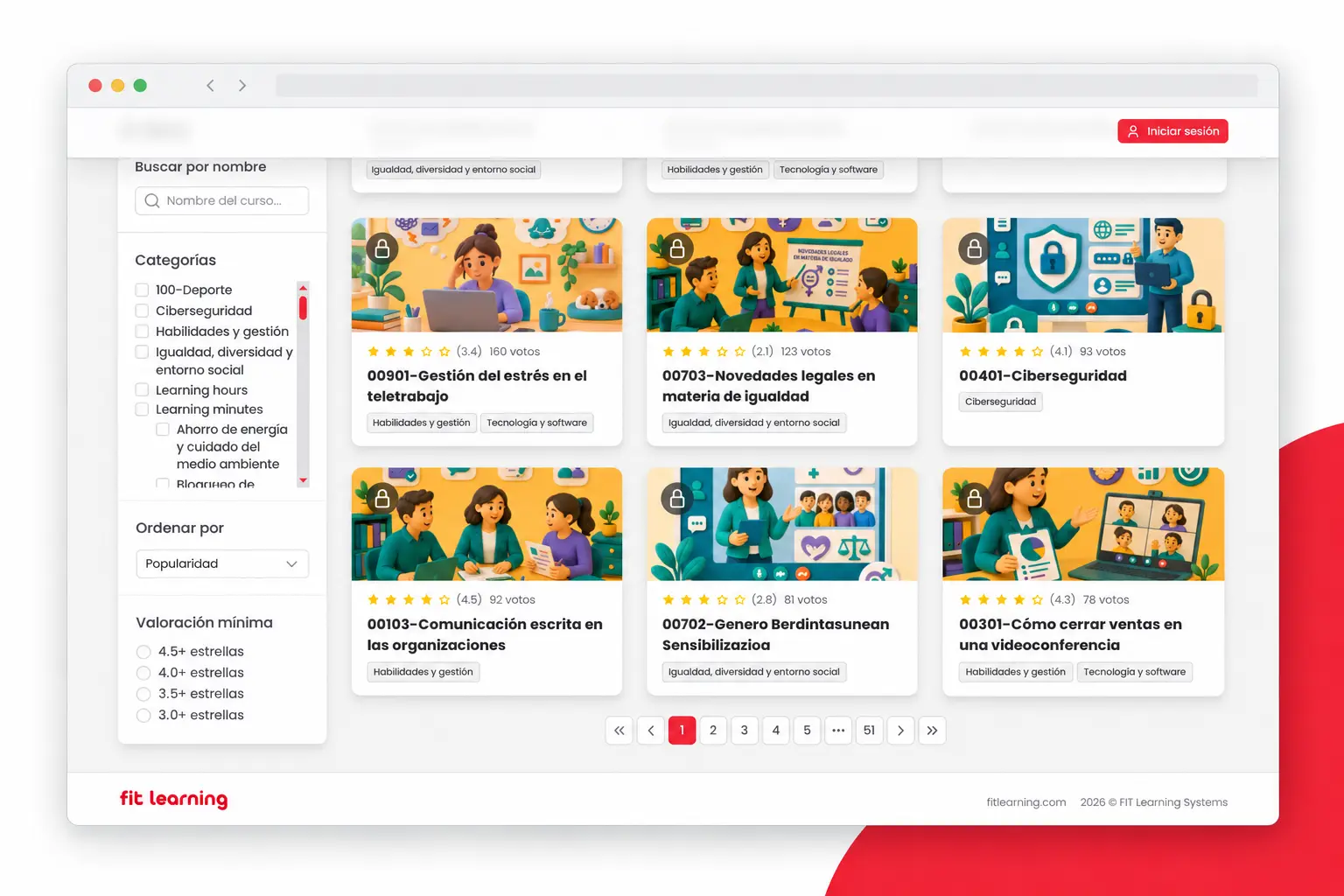
Task: Click the pagination ellipsis button
Action: tap(838, 731)
